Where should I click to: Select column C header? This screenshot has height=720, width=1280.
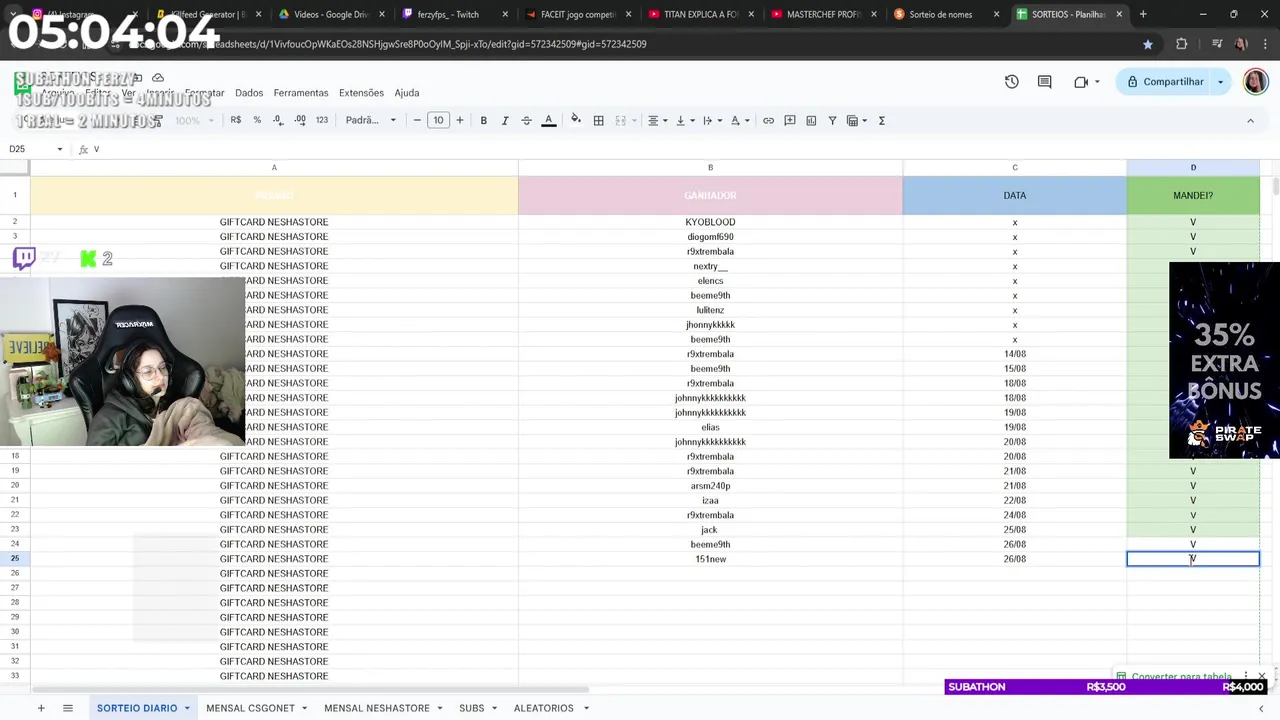1014,168
